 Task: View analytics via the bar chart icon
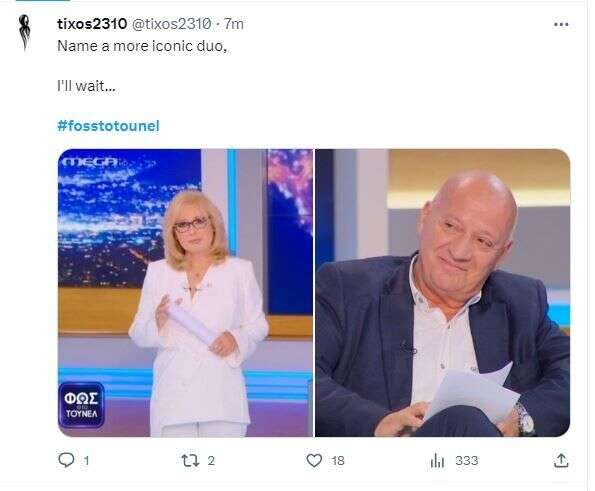tap(437, 461)
